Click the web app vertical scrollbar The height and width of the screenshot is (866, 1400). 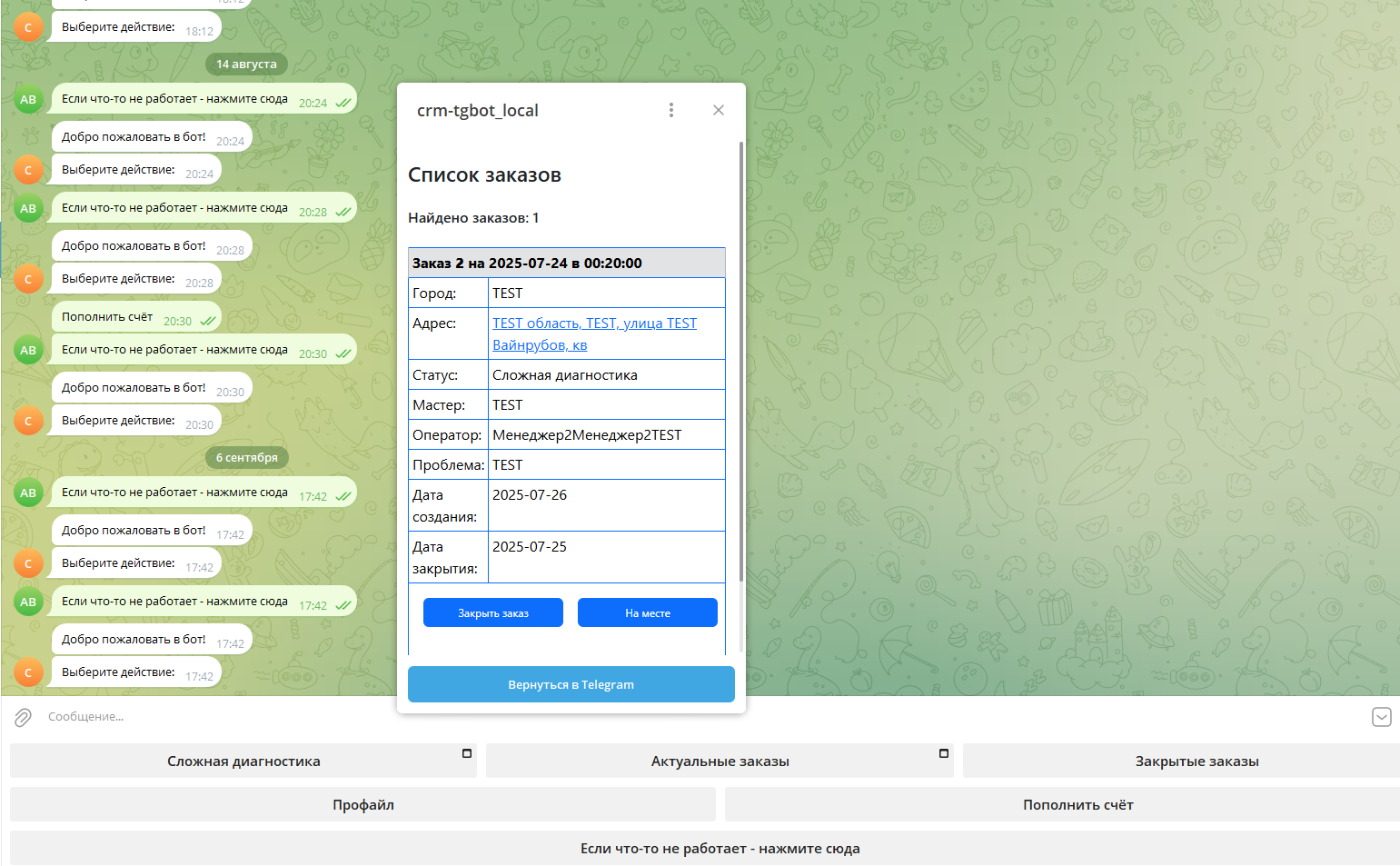click(x=741, y=362)
